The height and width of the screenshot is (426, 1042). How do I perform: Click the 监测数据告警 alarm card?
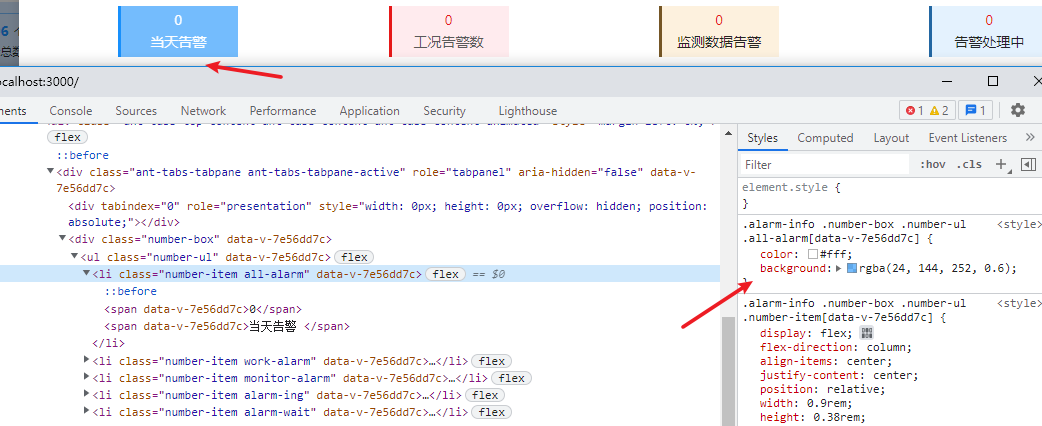point(719,31)
